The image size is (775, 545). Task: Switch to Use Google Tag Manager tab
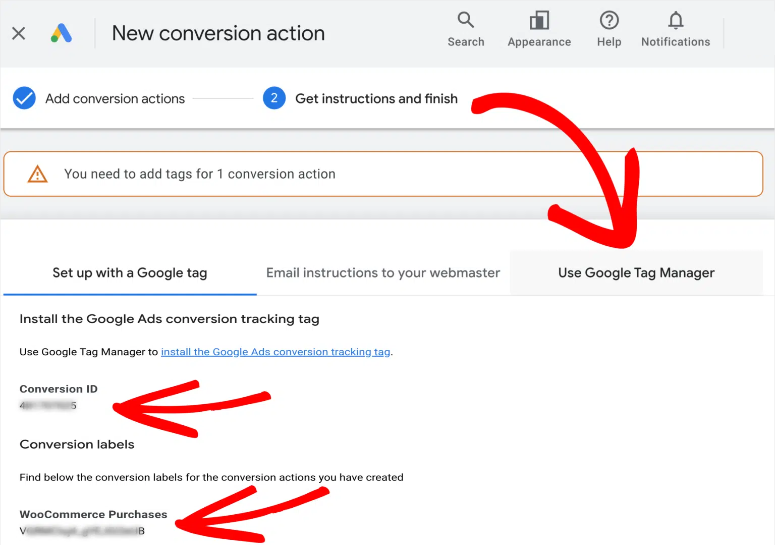(636, 273)
